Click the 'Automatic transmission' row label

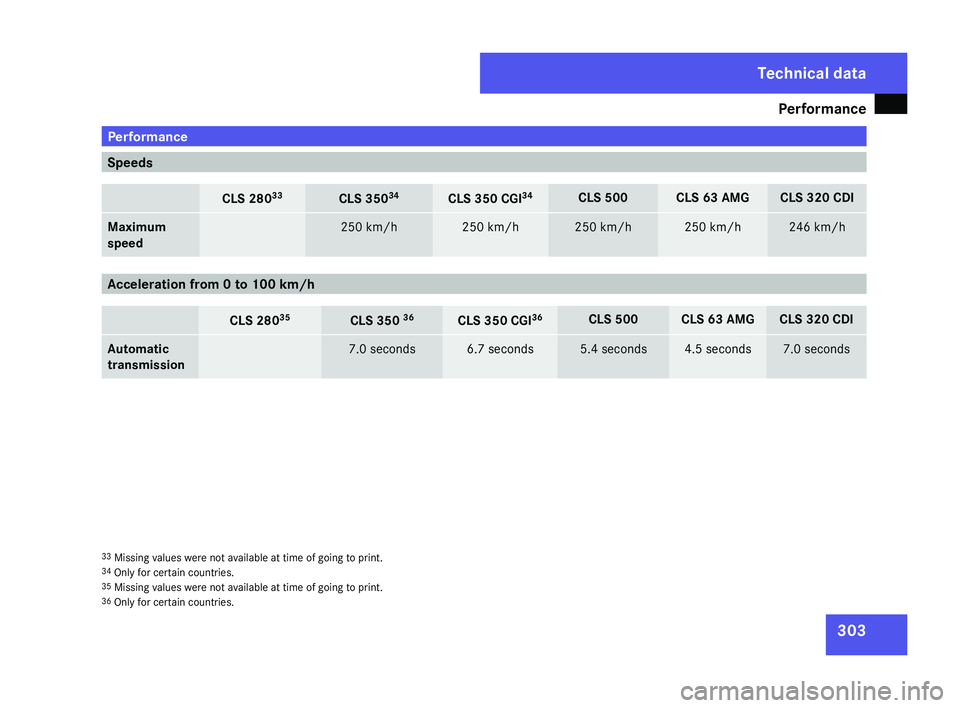[x=146, y=356]
